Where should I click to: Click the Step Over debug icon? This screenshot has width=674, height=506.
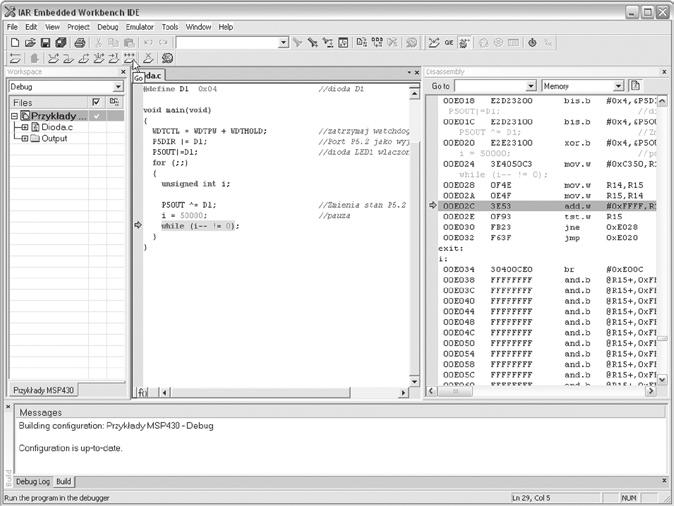coord(53,58)
